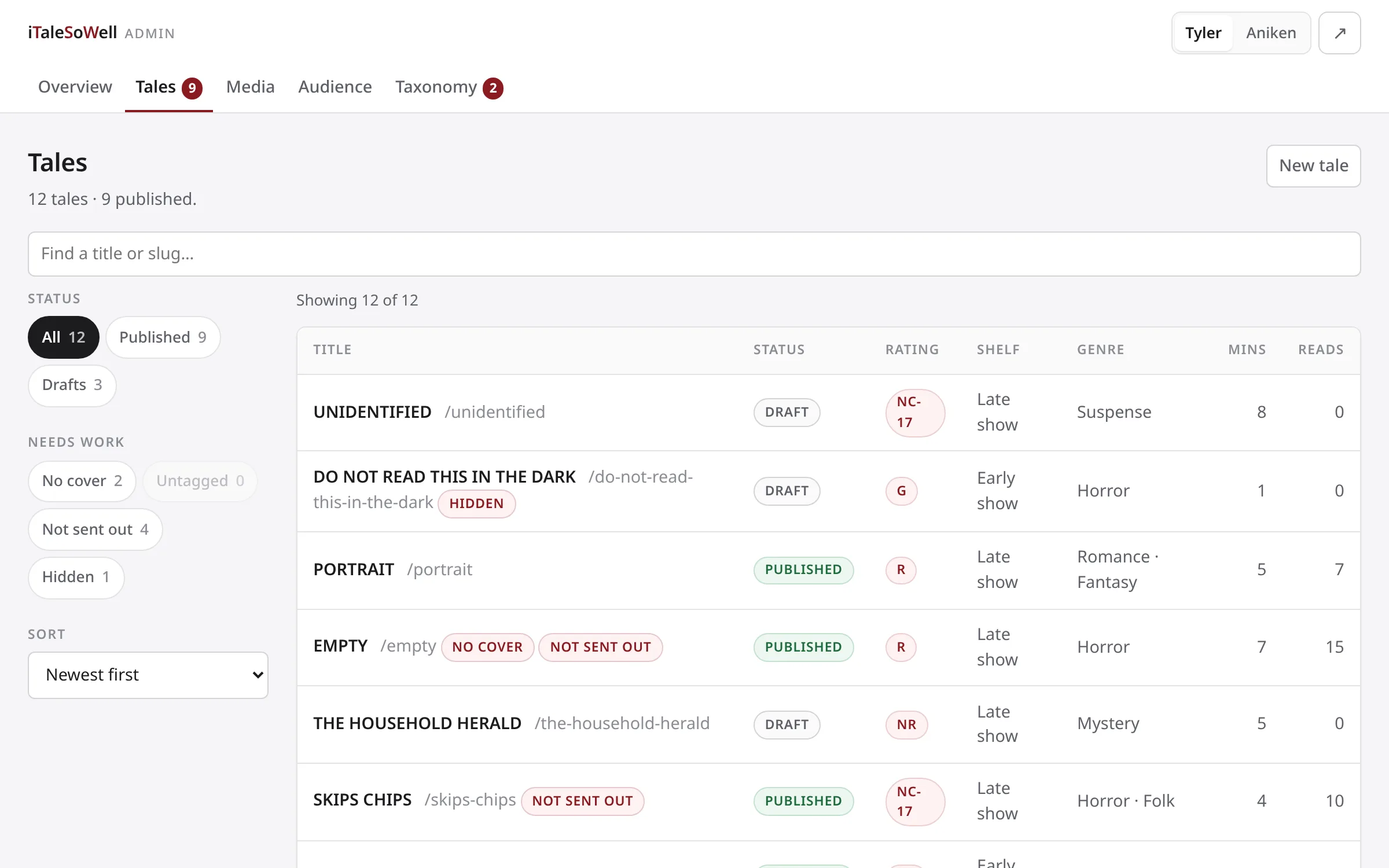Filter by Not sent out tales
Image resolution: width=1389 pixels, height=868 pixels.
tap(95, 529)
